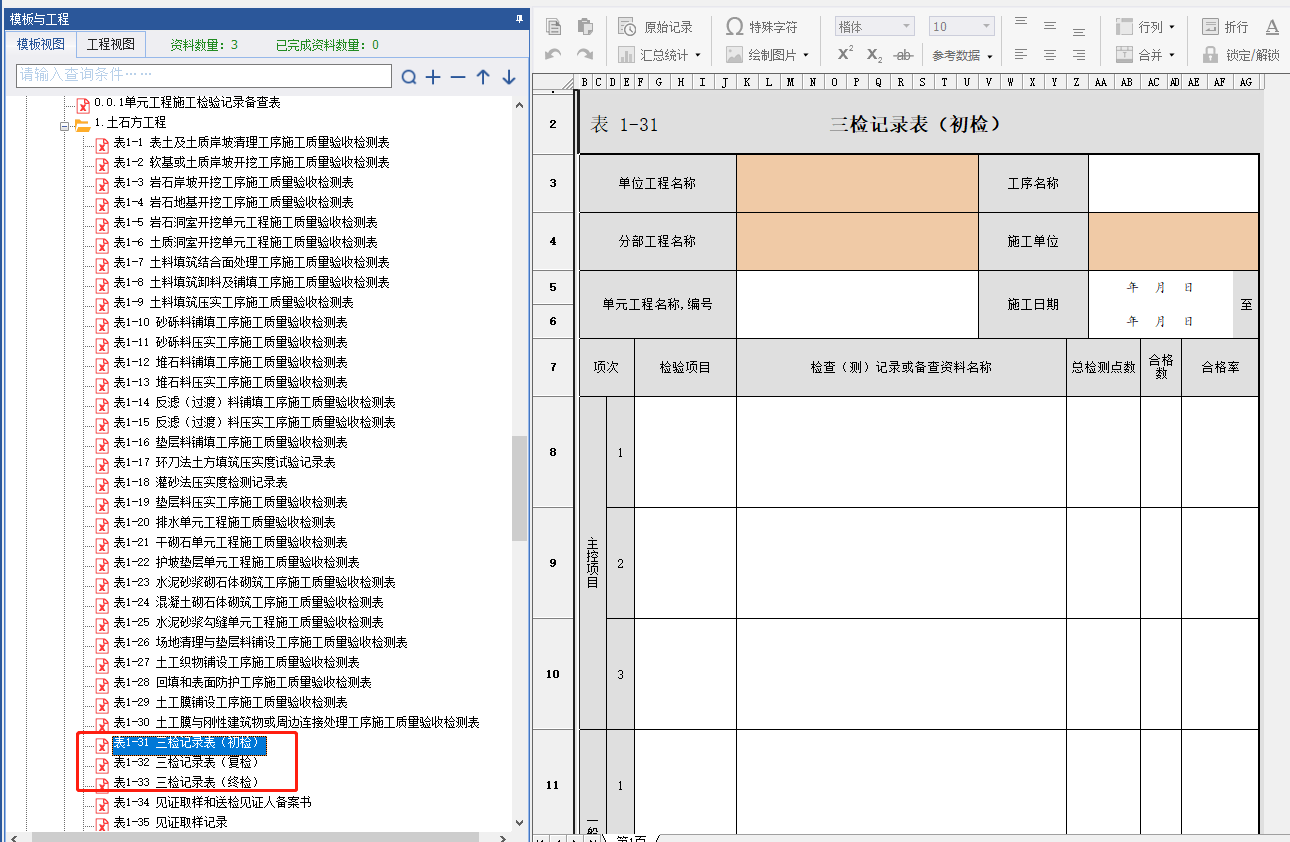Click the search query input field
This screenshot has width=1290, height=842.
(x=204, y=75)
